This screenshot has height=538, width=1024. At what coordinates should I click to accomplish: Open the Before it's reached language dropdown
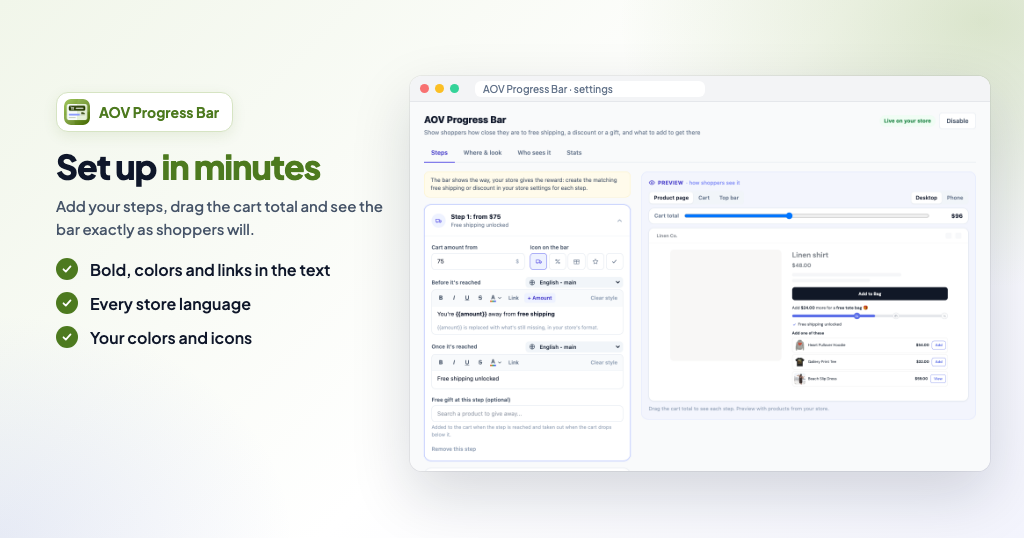coord(575,283)
